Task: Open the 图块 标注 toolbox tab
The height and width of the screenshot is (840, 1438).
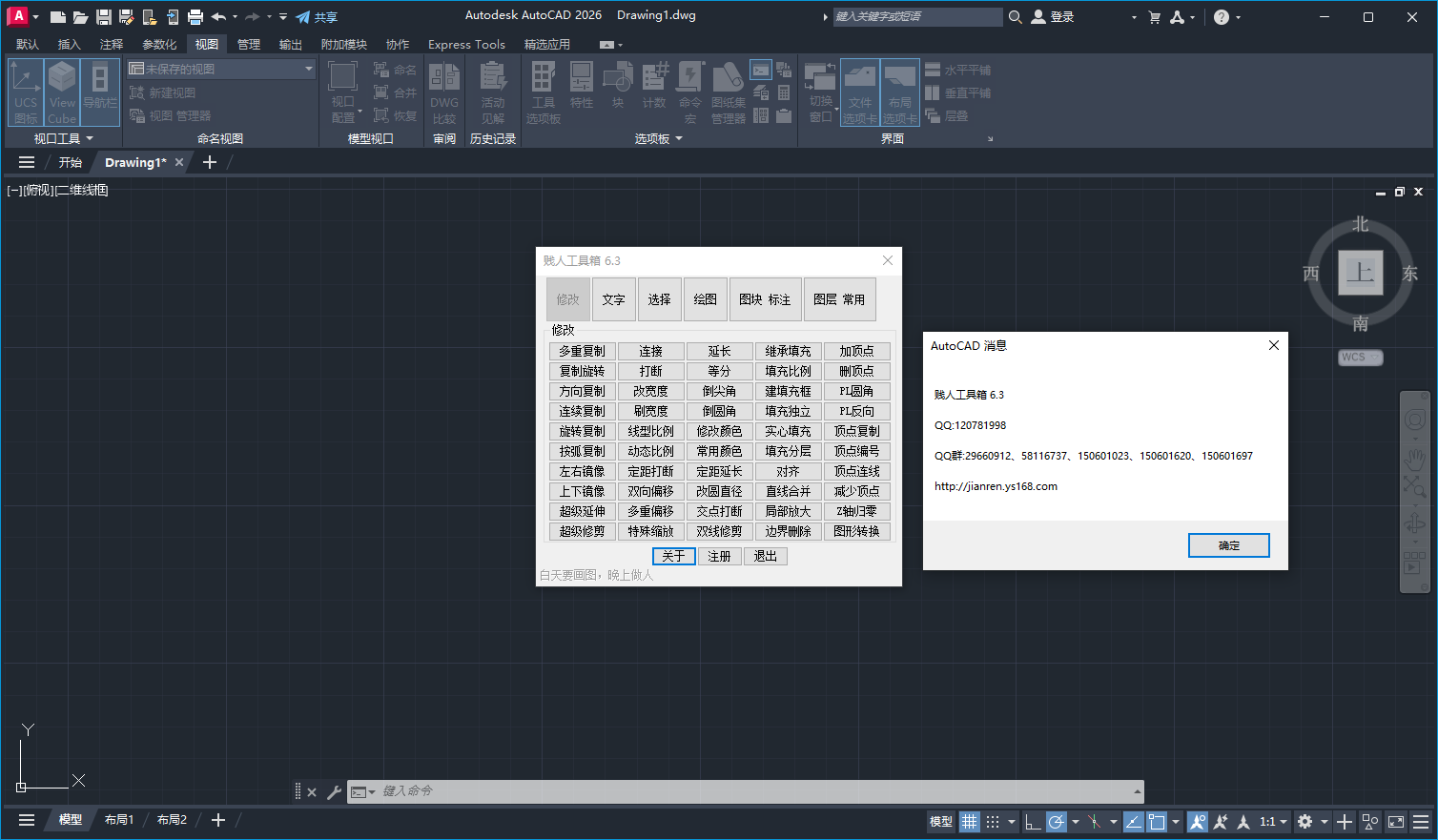Action: [x=765, y=299]
